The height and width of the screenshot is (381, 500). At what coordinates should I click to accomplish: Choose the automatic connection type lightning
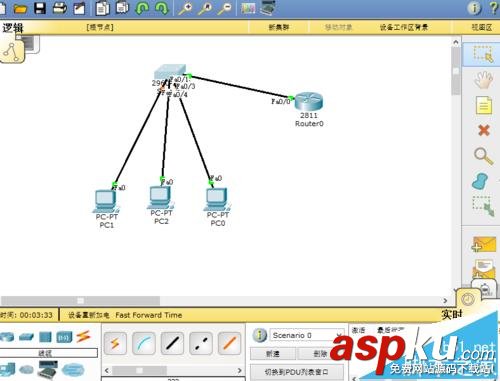tap(115, 343)
